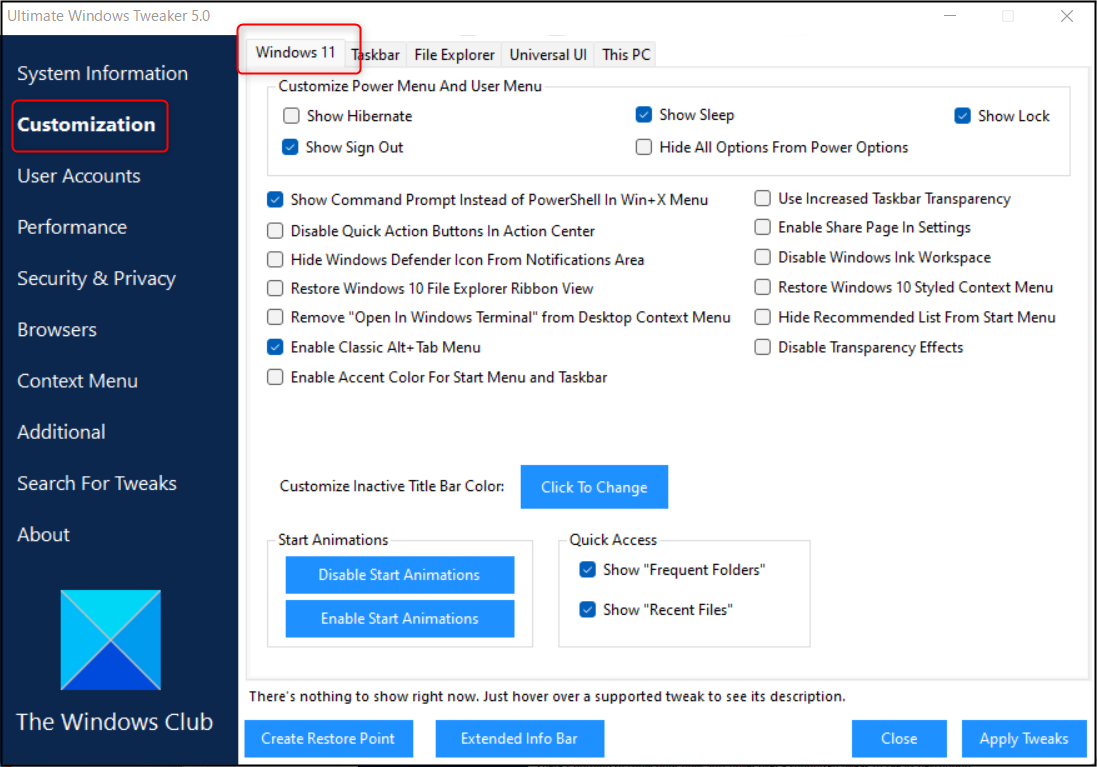Screen dimensions: 1097x767
Task: Apply Tweaks
Action: 1024,738
